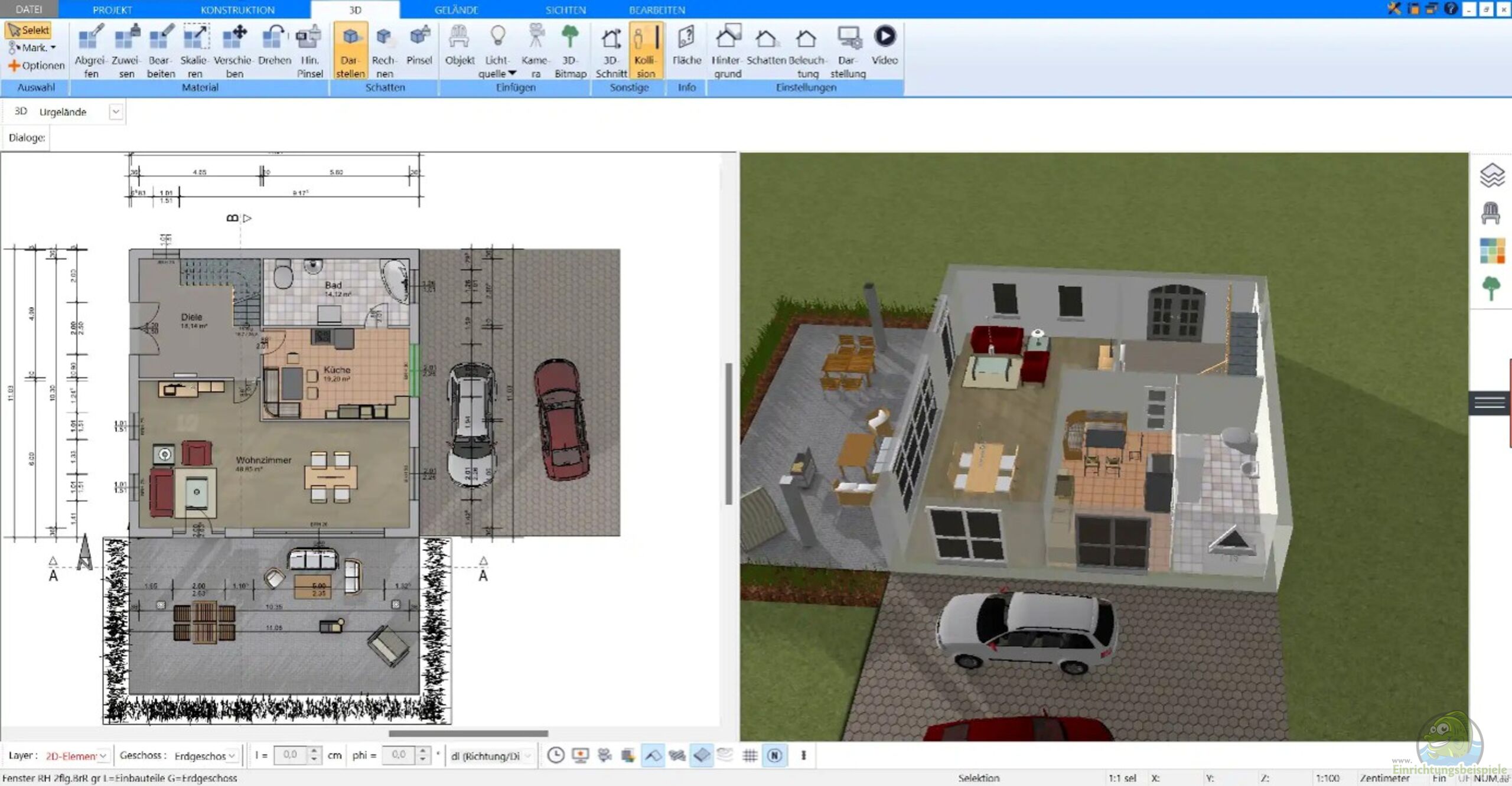Toggle the grid display icon
The height and width of the screenshot is (786, 1512).
[750, 755]
